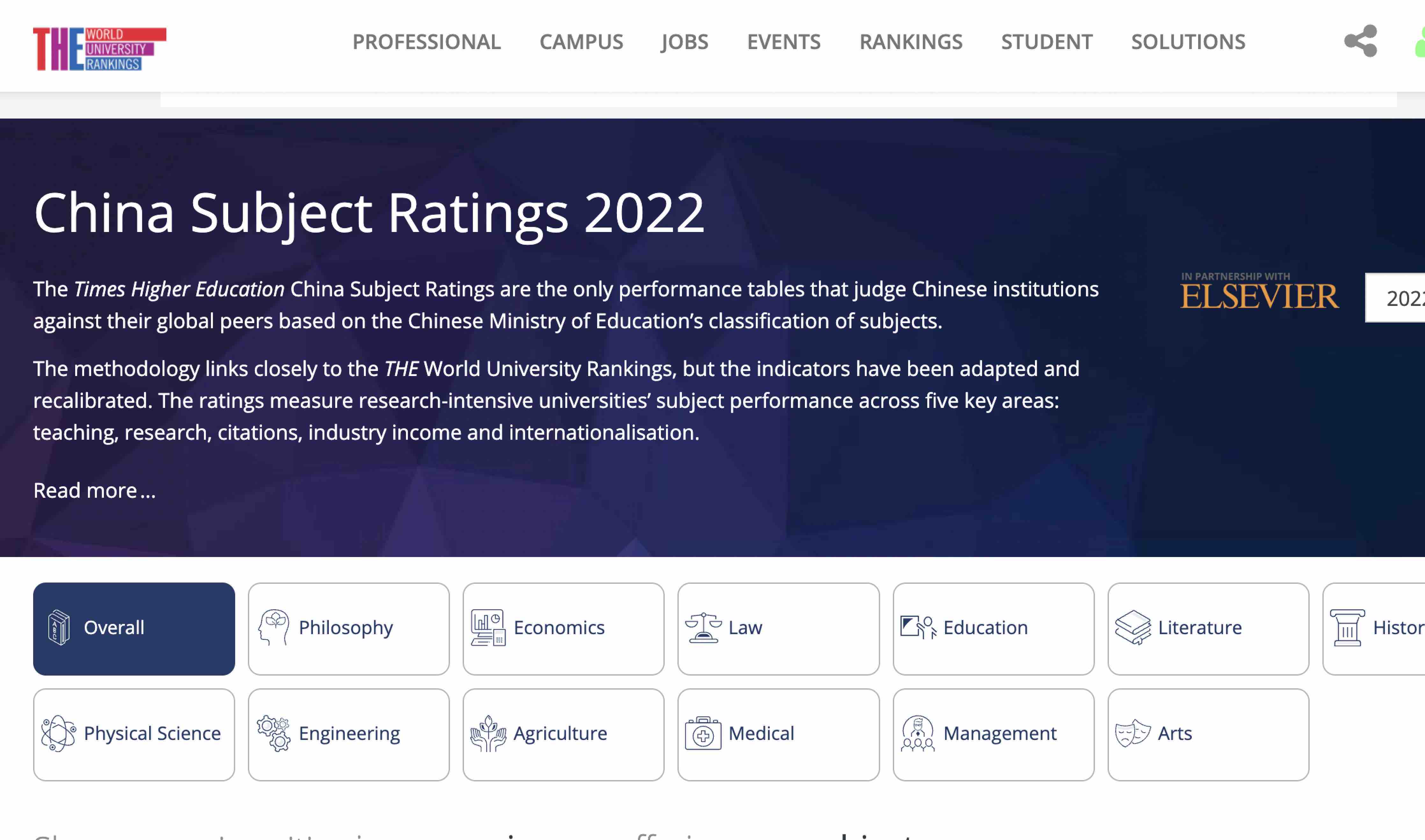1425x840 pixels.
Task: Click the Law scales icon
Action: pyautogui.click(x=703, y=628)
